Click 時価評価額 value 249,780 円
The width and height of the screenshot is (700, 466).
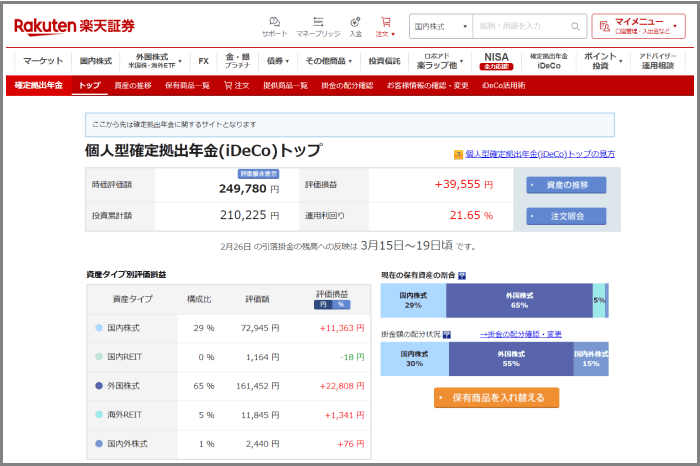coord(249,189)
